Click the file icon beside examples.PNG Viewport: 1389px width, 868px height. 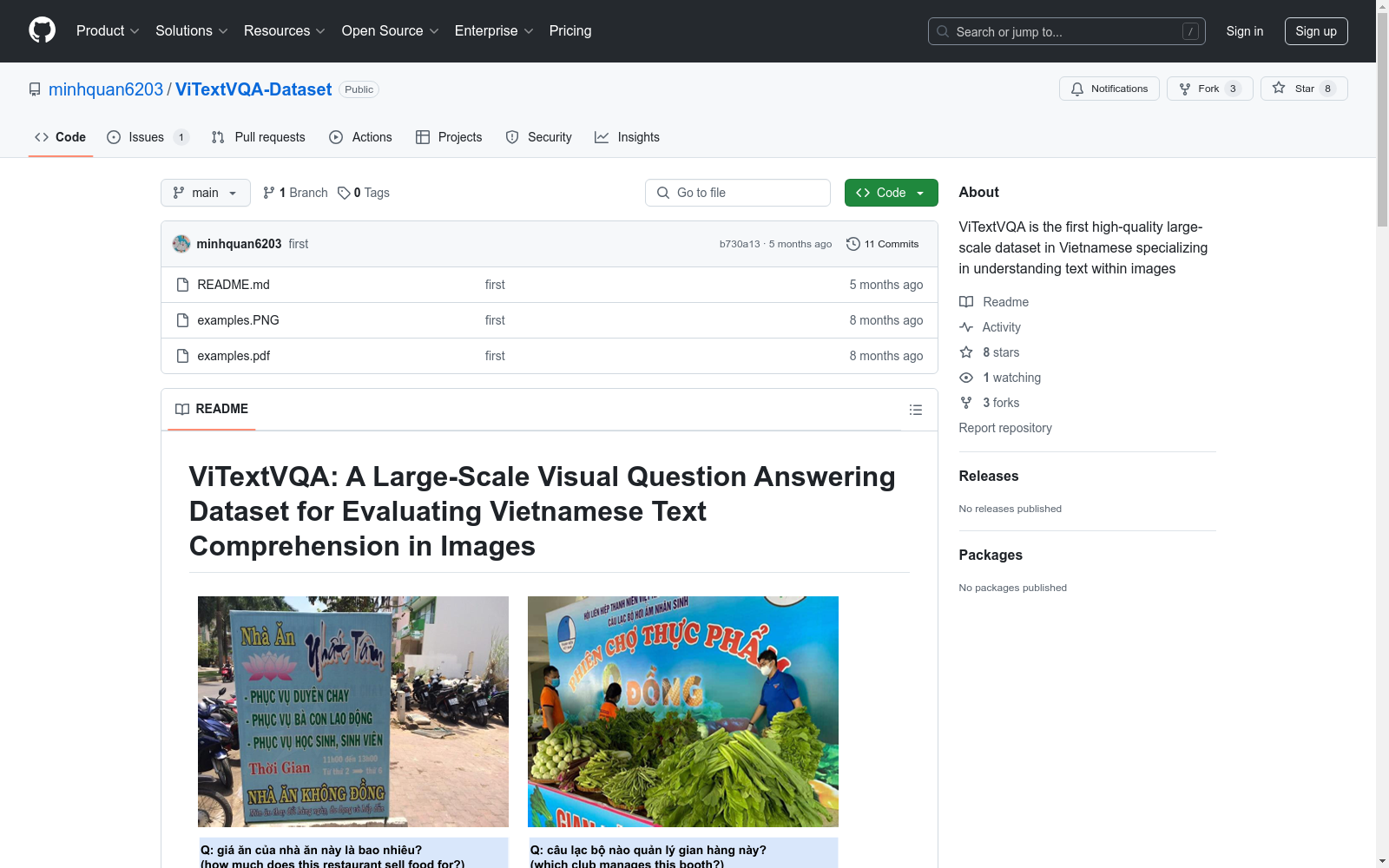pyautogui.click(x=182, y=320)
